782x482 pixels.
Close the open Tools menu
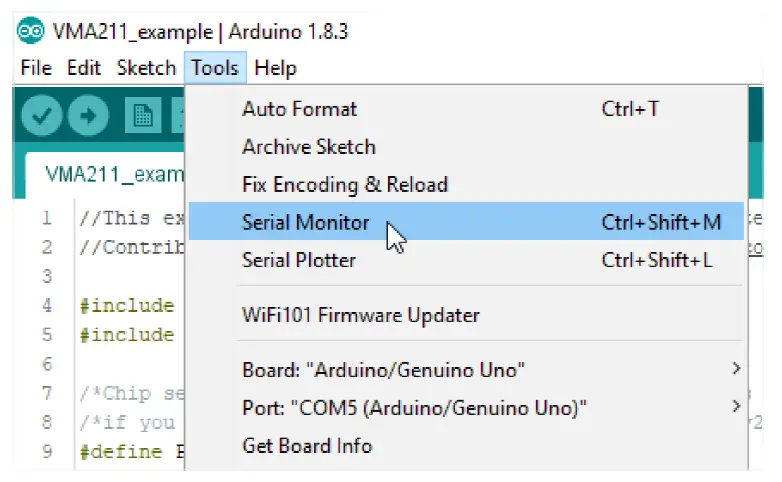215,68
